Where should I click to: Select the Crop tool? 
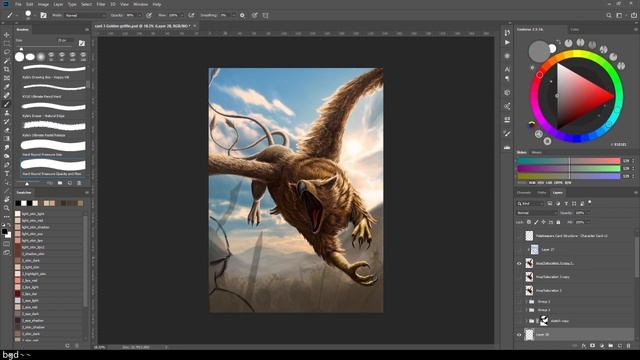click(7, 69)
